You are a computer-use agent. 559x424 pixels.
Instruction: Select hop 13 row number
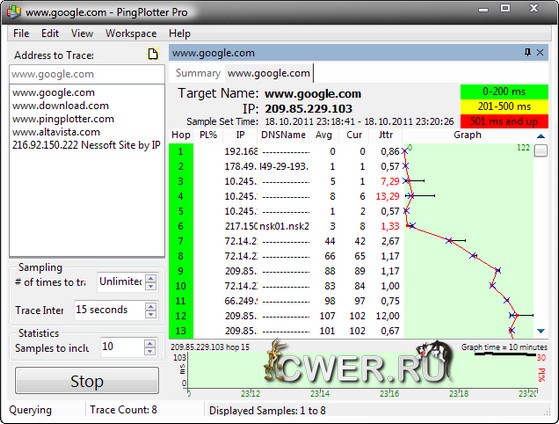(181, 331)
